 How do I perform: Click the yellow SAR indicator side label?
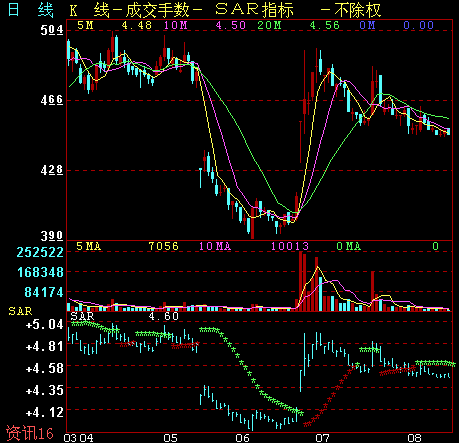(20, 311)
